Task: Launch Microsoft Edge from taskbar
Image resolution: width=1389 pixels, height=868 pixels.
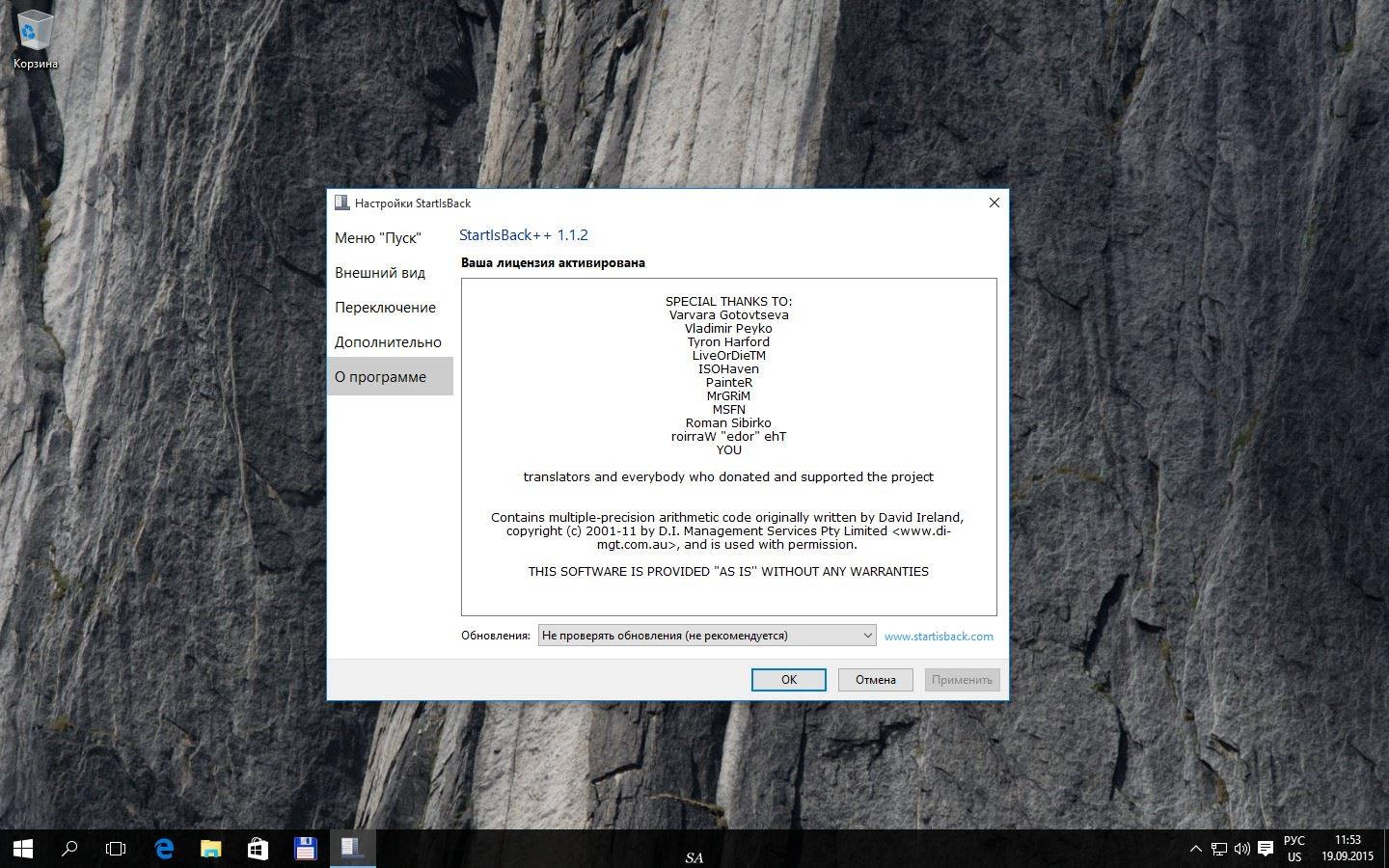Action: click(164, 849)
